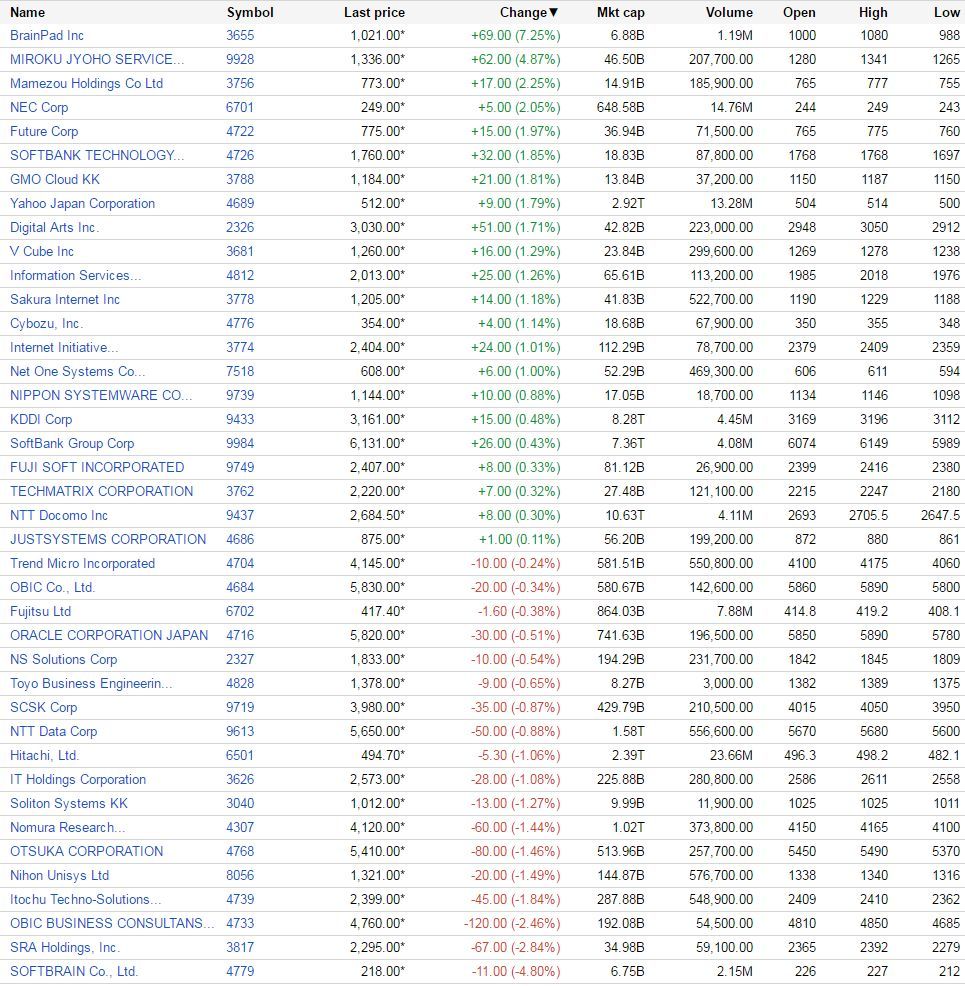Sort by the Volume column header
This screenshot has height=986, width=965.
click(x=729, y=12)
